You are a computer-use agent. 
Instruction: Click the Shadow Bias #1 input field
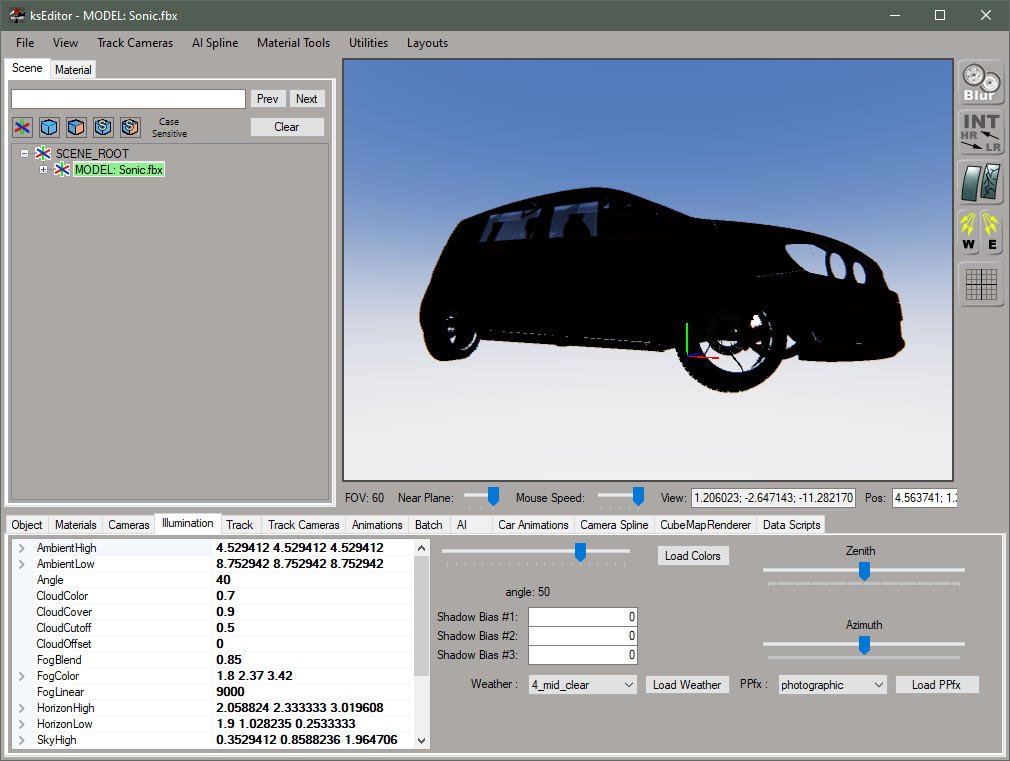coord(583,617)
